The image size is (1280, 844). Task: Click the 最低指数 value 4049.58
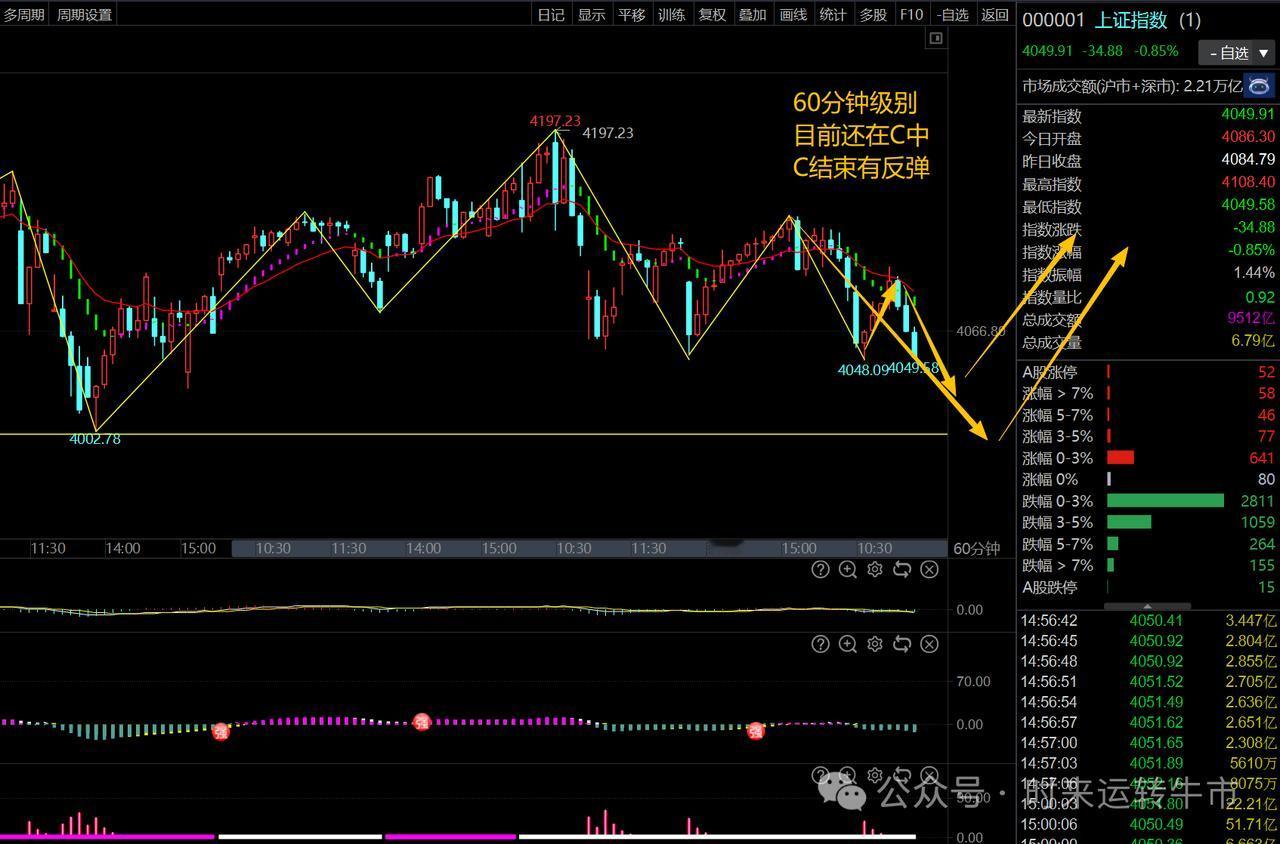(x=1248, y=206)
